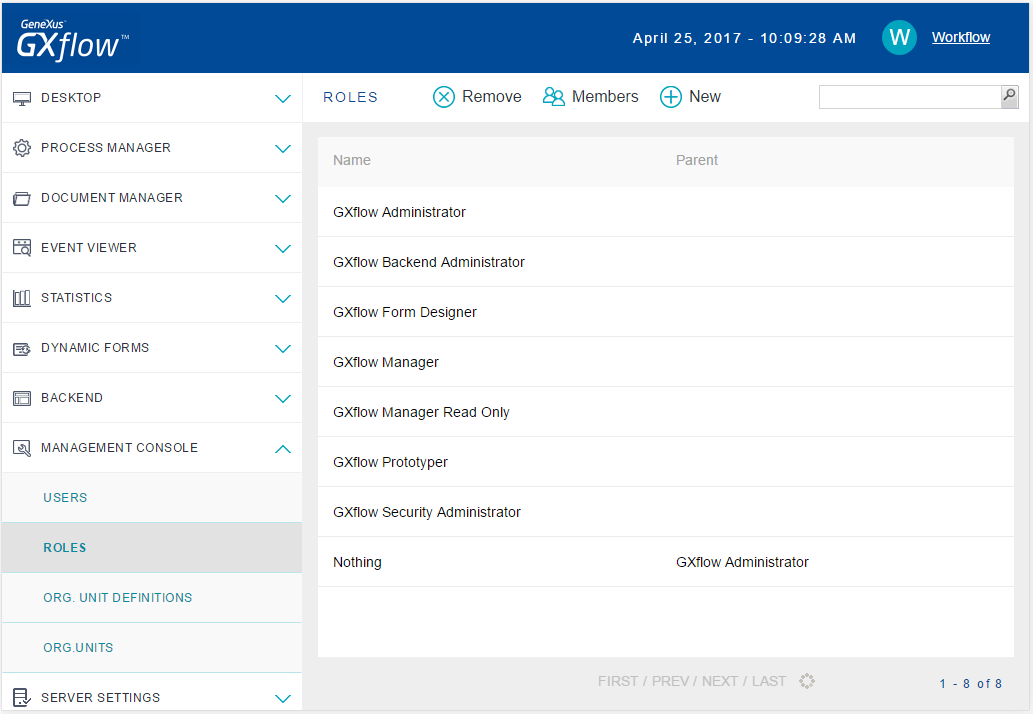Click the Workflow user link
This screenshot has height=714, width=1033.
[x=961, y=38]
